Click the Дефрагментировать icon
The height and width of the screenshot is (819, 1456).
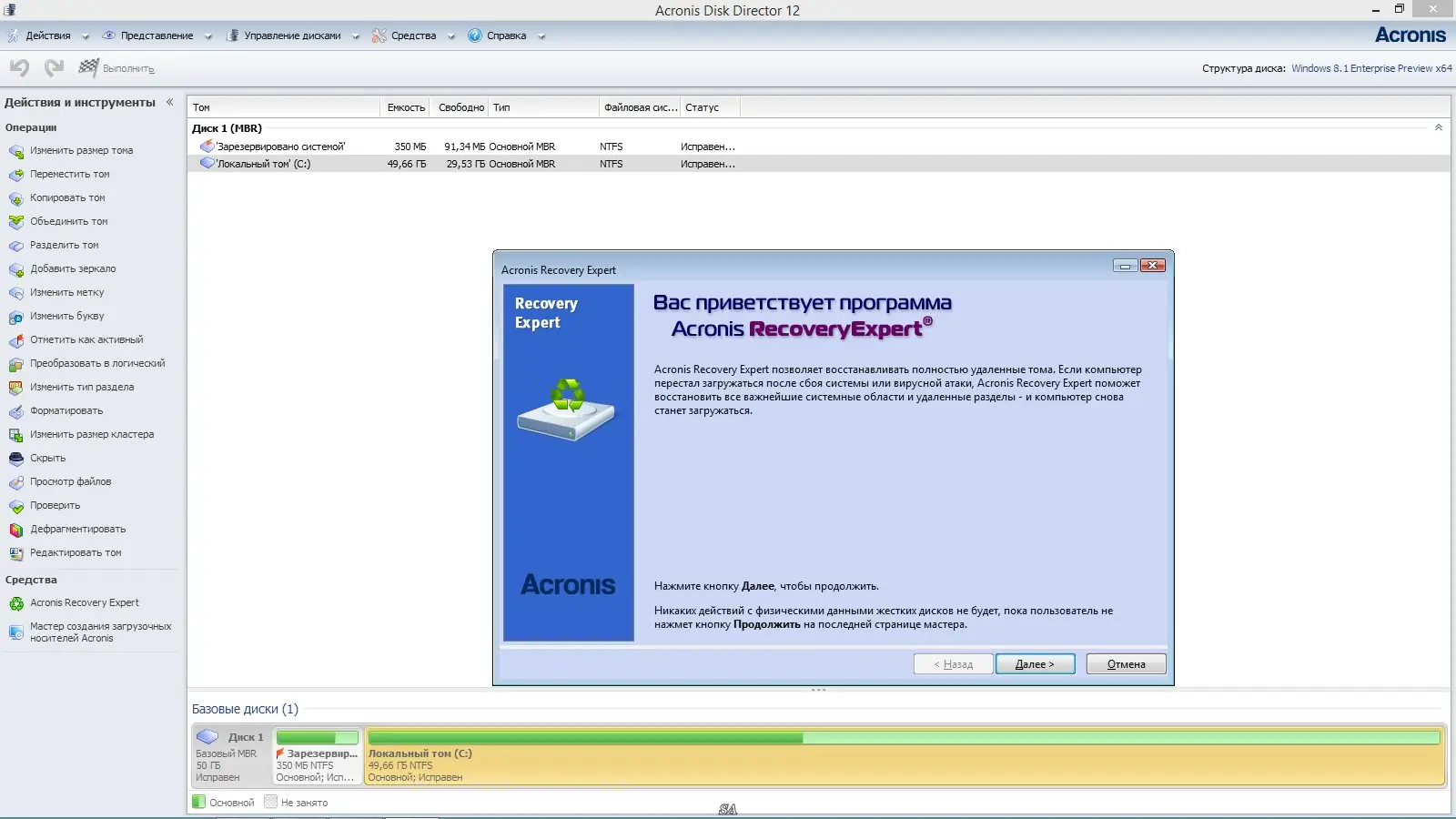coord(16,530)
